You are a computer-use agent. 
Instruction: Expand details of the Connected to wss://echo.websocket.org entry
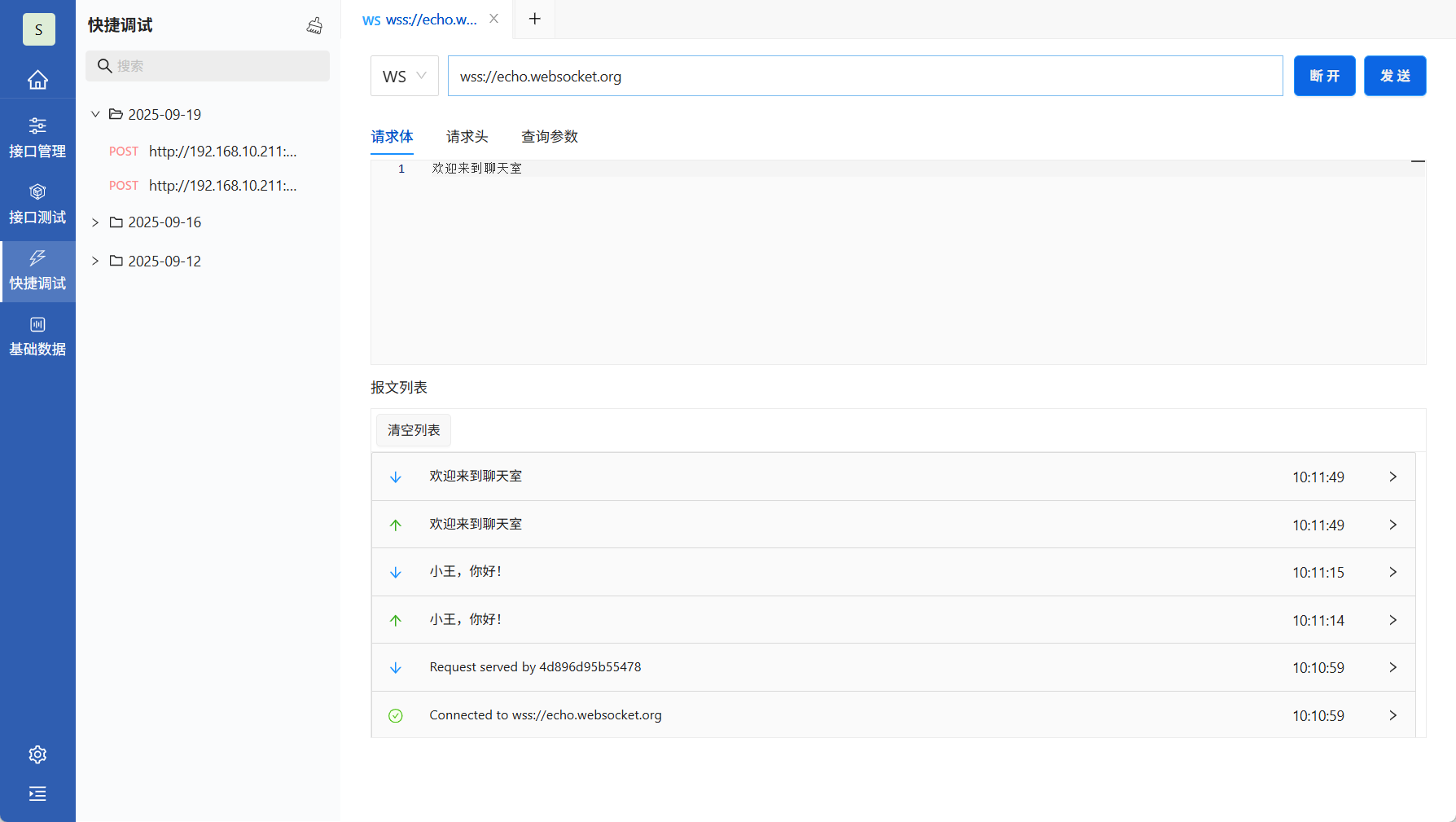point(1392,715)
